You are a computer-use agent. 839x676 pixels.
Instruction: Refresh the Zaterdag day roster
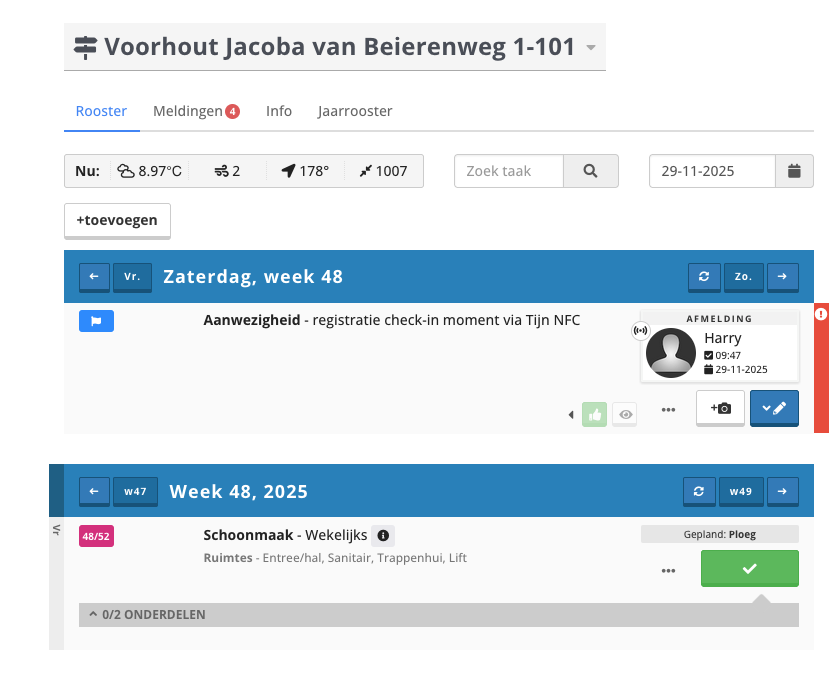tap(704, 277)
